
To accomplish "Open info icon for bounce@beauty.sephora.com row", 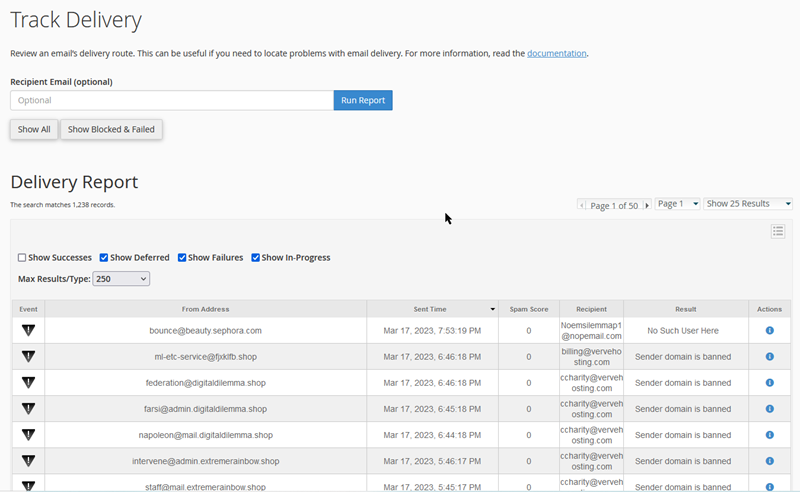I will pyautogui.click(x=769, y=331).
